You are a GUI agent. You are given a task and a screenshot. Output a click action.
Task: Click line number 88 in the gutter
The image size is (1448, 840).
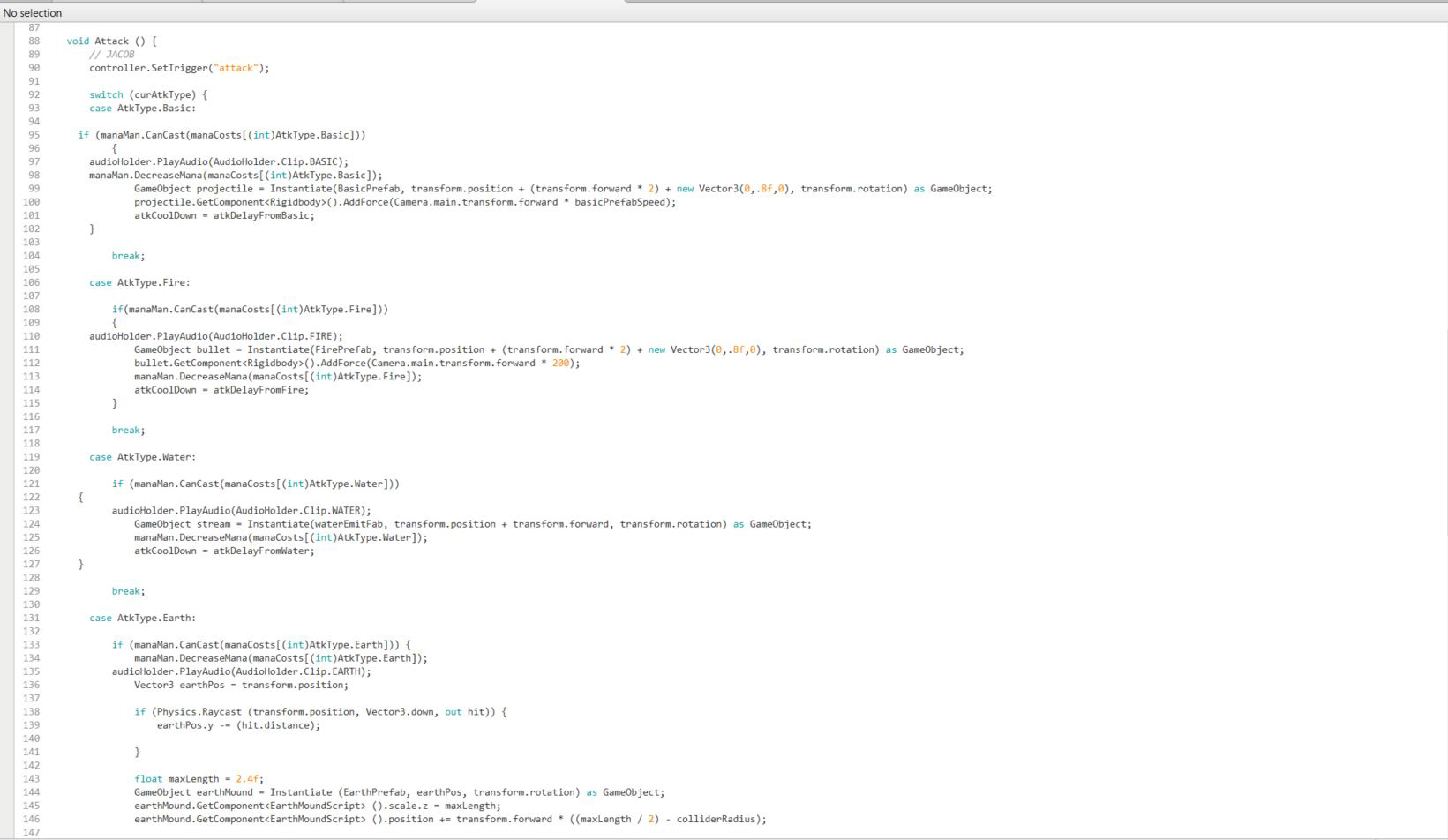[34, 41]
